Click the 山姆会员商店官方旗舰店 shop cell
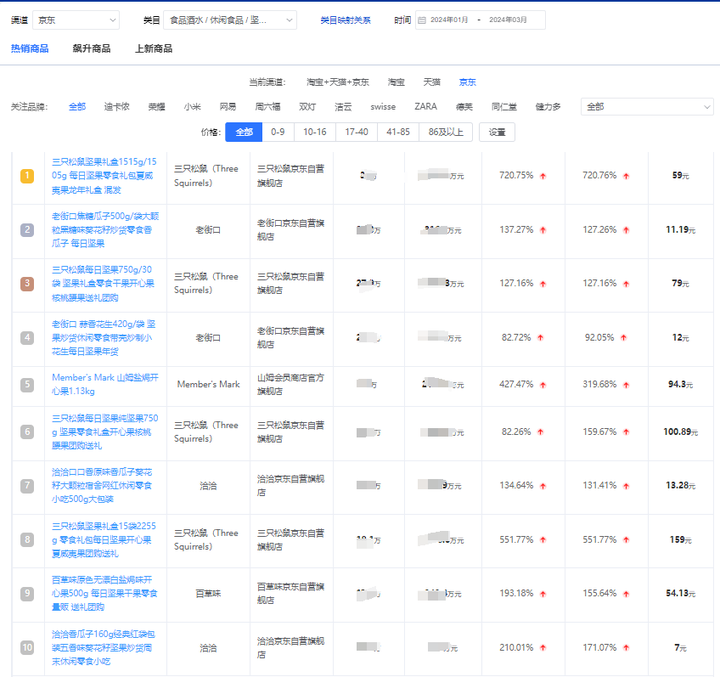Screen dimensions: 720x677 click(291, 384)
